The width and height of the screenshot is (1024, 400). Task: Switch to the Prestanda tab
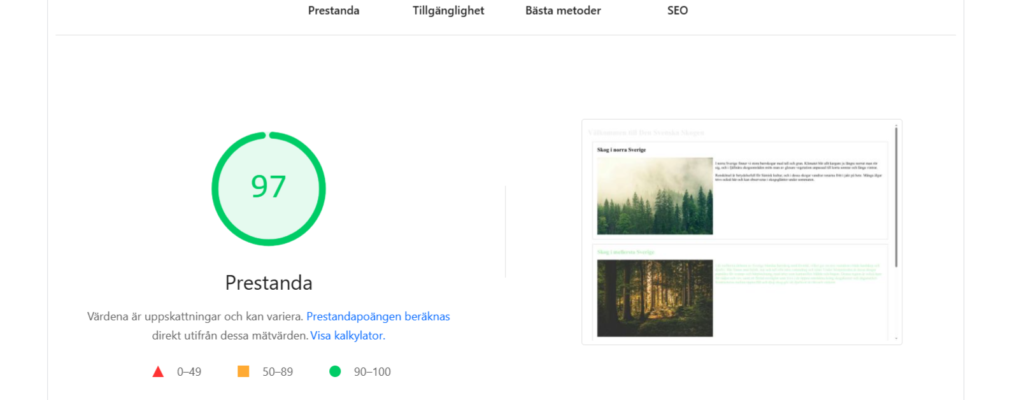333,11
